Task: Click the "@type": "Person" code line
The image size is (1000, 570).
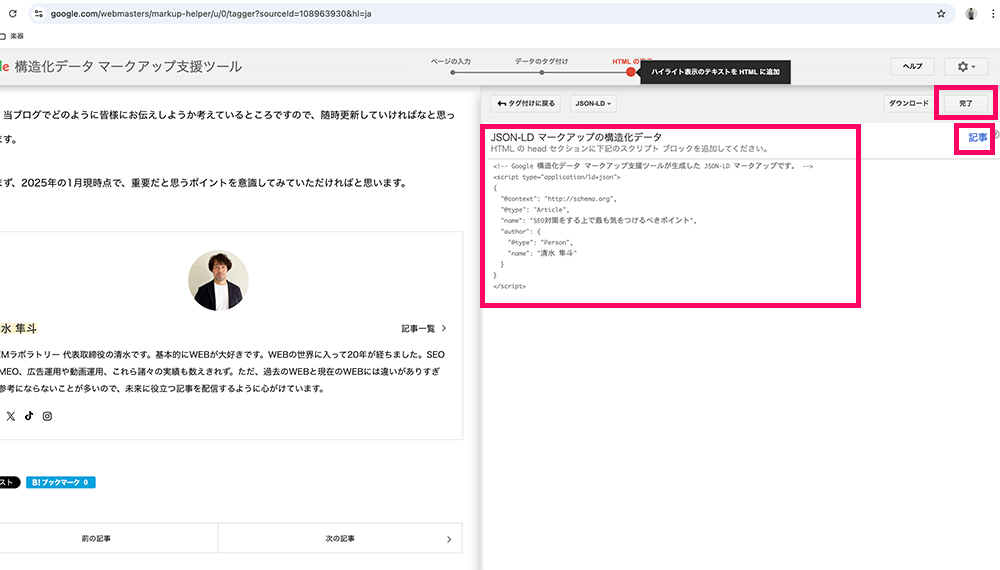Action: (540, 242)
